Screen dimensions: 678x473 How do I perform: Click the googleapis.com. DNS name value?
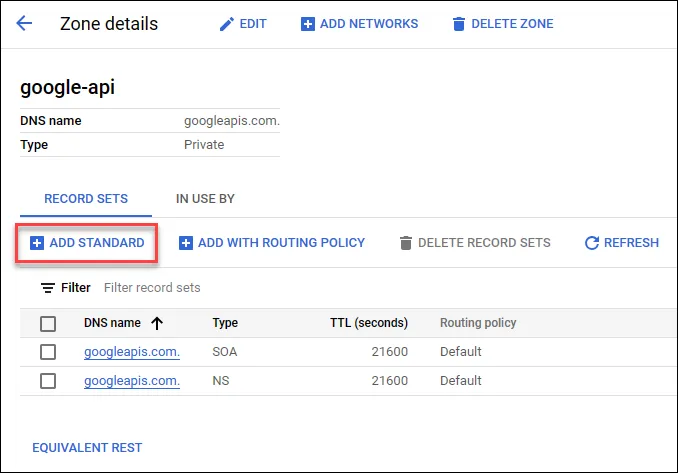tap(232, 121)
